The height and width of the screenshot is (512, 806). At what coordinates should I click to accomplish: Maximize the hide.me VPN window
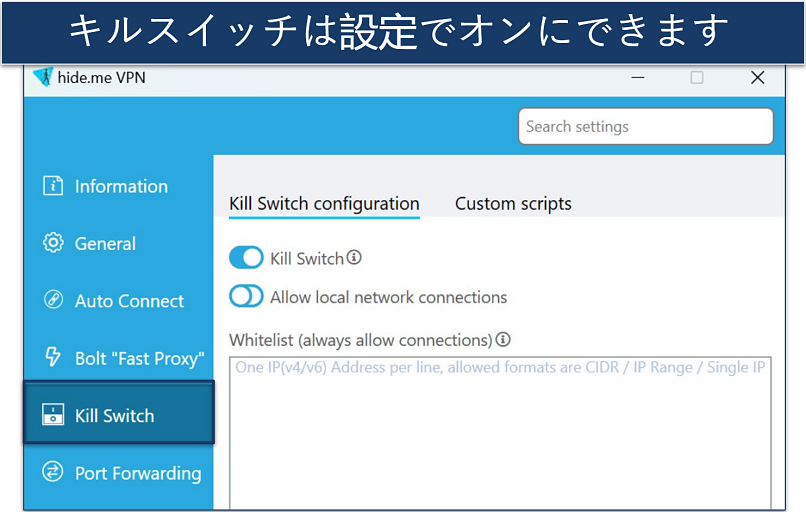coord(697,77)
